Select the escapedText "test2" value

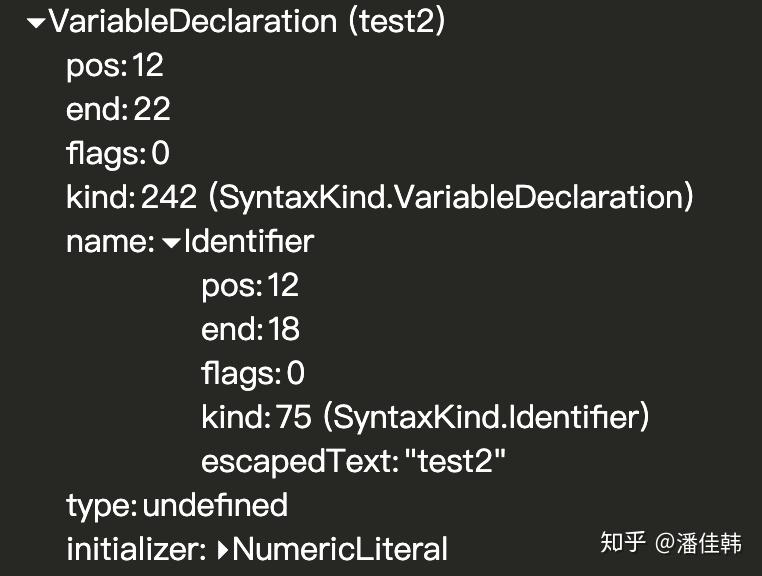click(455, 462)
